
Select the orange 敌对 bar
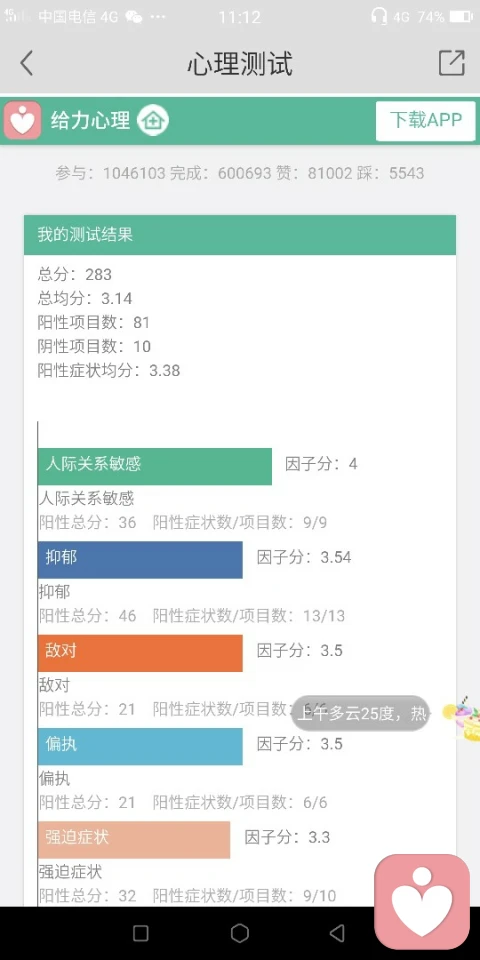[140, 653]
